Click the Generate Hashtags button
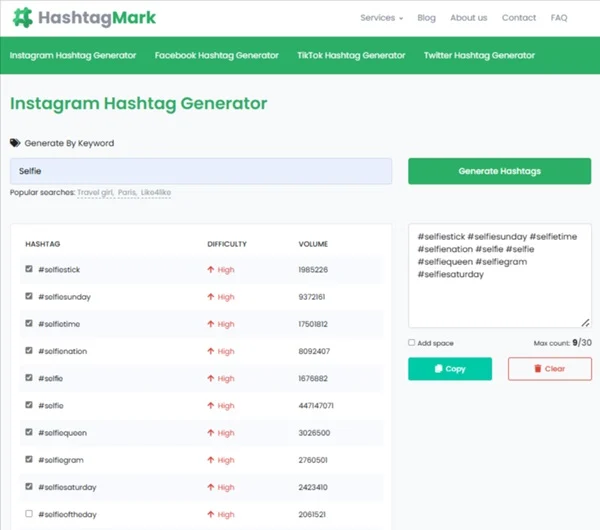Screen dimensions: 600x530 click(x=499, y=171)
